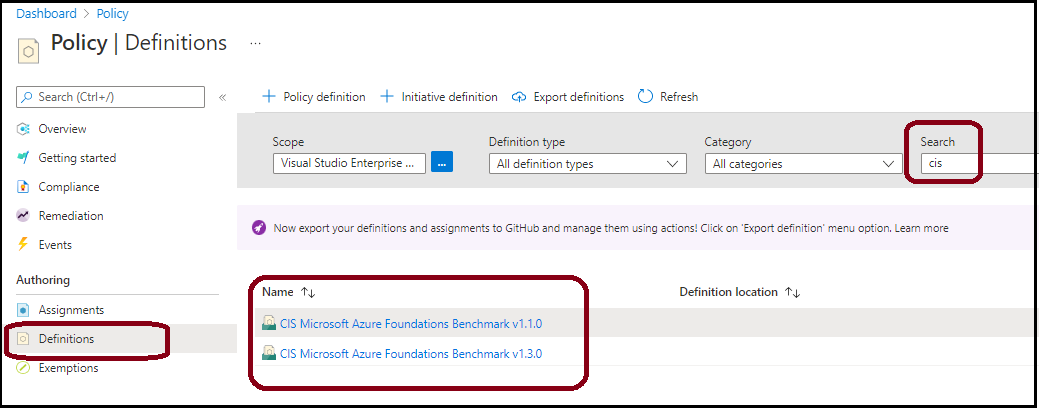Click the Assignments icon in the sidebar
1039x409 pixels.
pos(24,310)
